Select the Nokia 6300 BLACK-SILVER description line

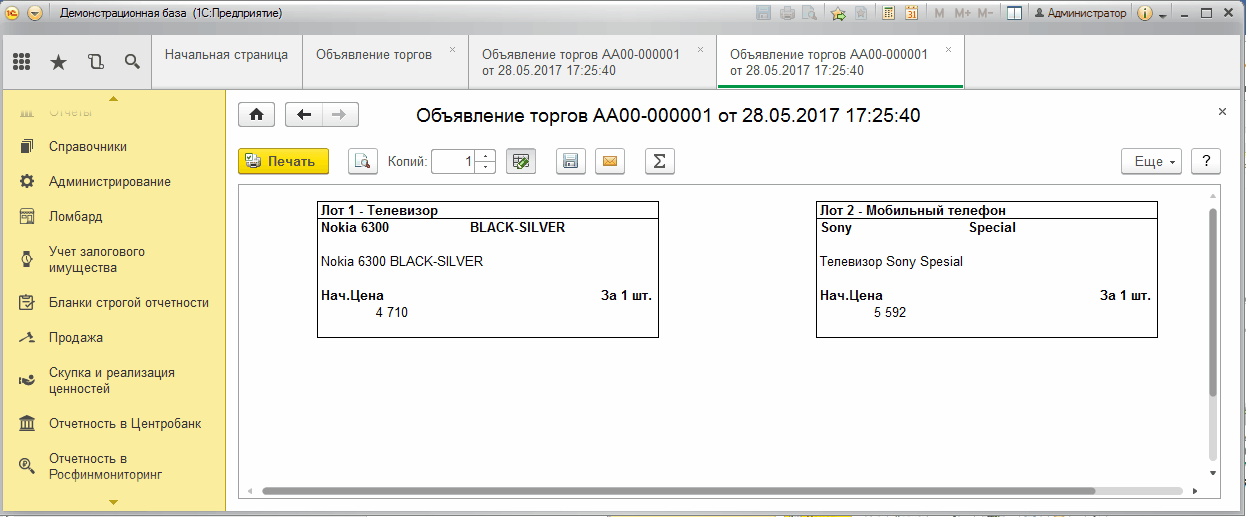click(x=402, y=262)
